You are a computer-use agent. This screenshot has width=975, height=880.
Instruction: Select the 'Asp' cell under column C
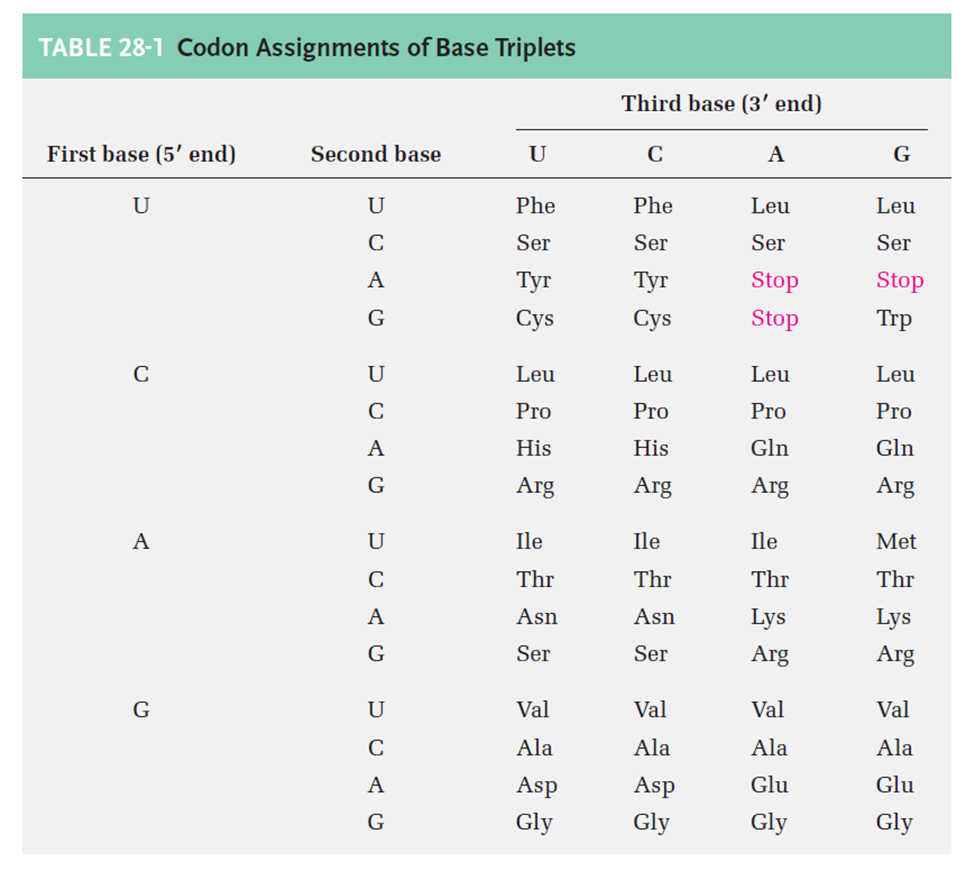coord(654,786)
